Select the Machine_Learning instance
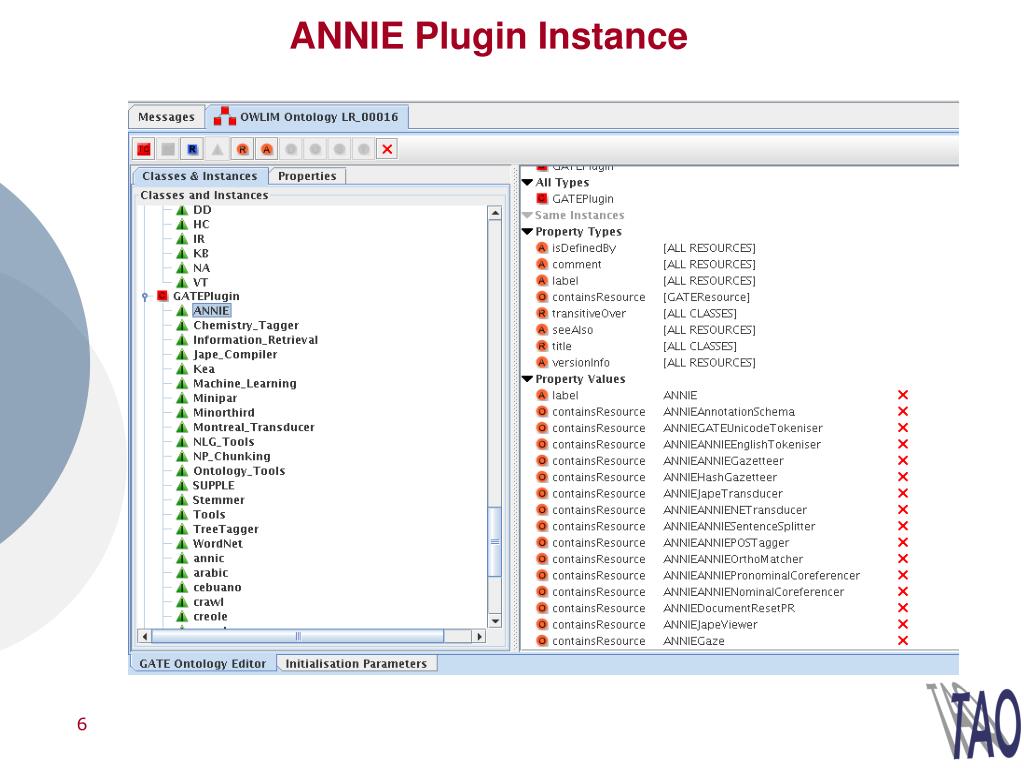Viewport: 1024px width, 768px height. [244, 383]
